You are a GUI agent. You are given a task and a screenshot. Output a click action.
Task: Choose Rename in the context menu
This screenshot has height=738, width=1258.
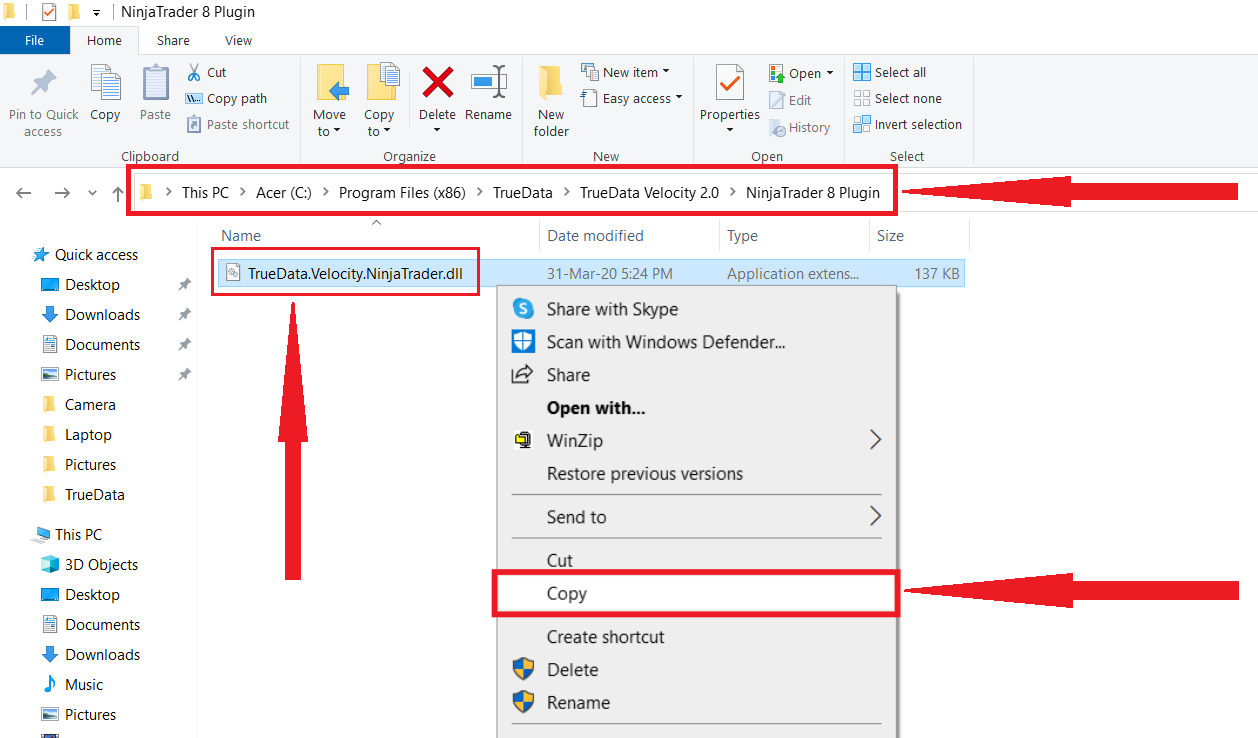[x=697, y=703]
